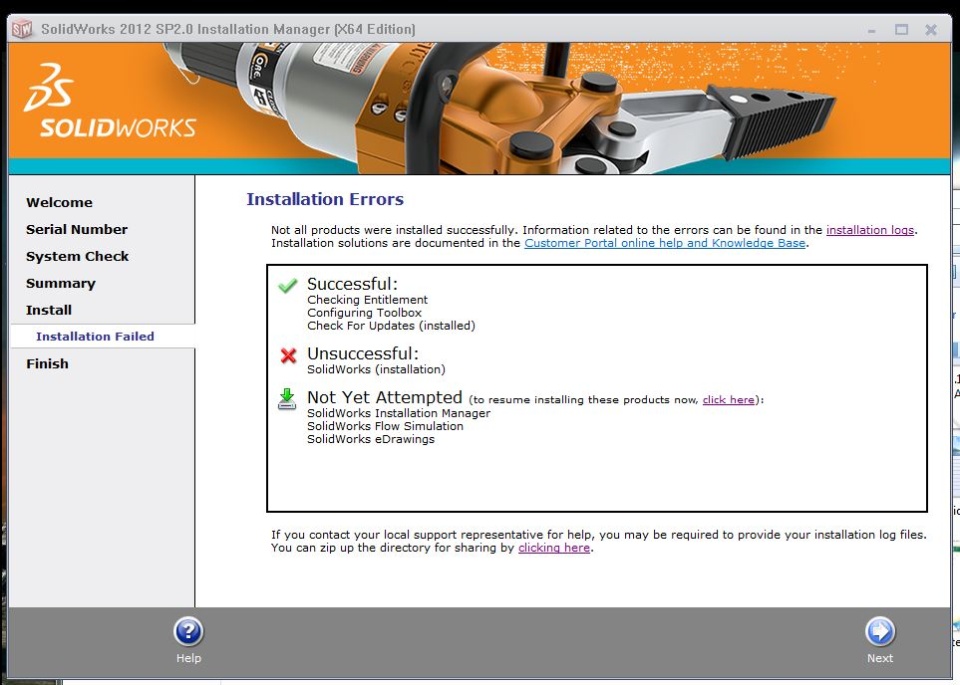960x685 pixels.
Task: Close the Installation Manager window
Action: pyautogui.click(x=931, y=29)
